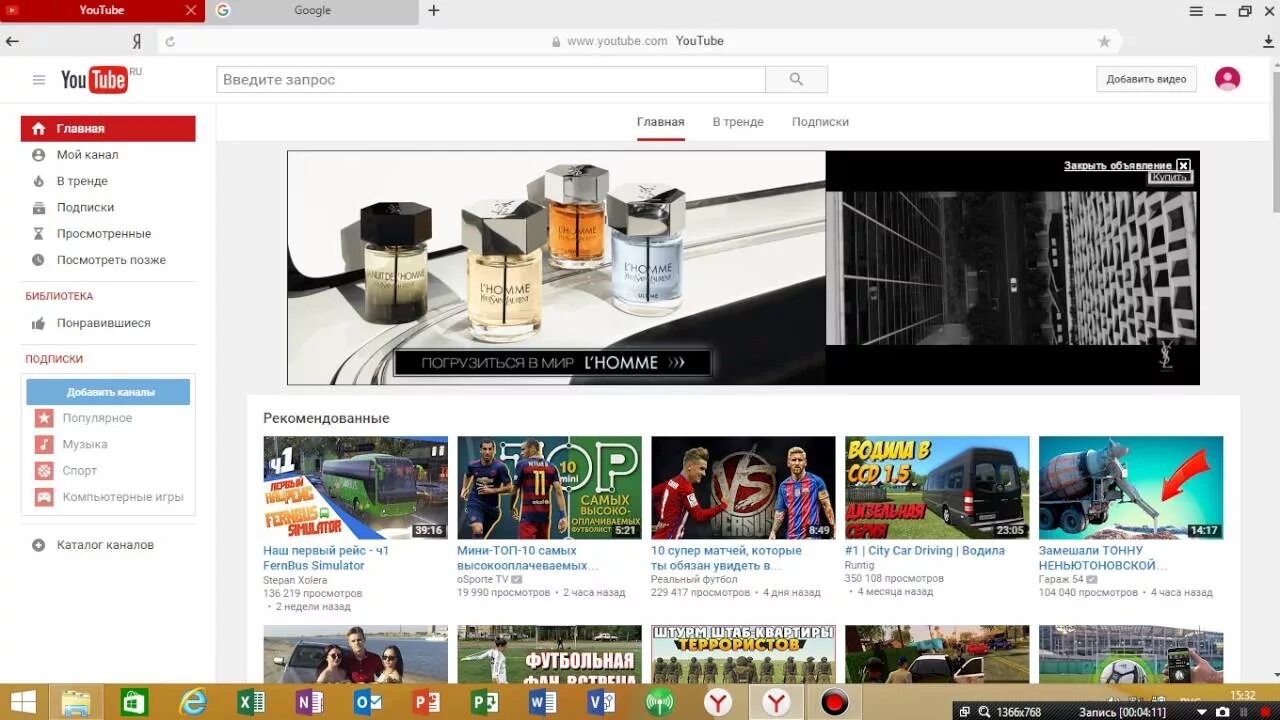Image resolution: width=1280 pixels, height=720 pixels.
Task: Switch to the 'Подписки' top tab
Action: [x=820, y=122]
